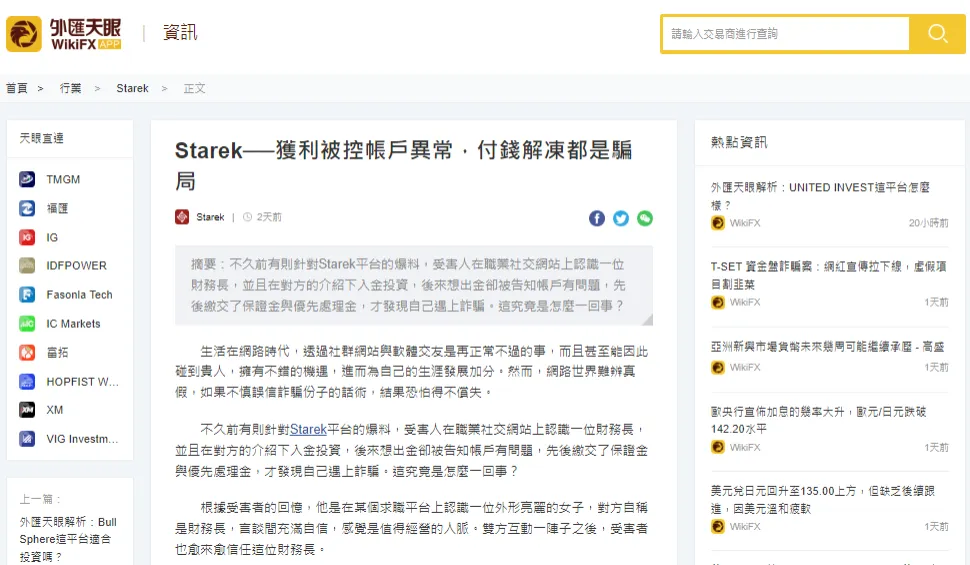This screenshot has width=970, height=565.
Task: Open the XM broker name link
Action: pyautogui.click(x=54, y=410)
